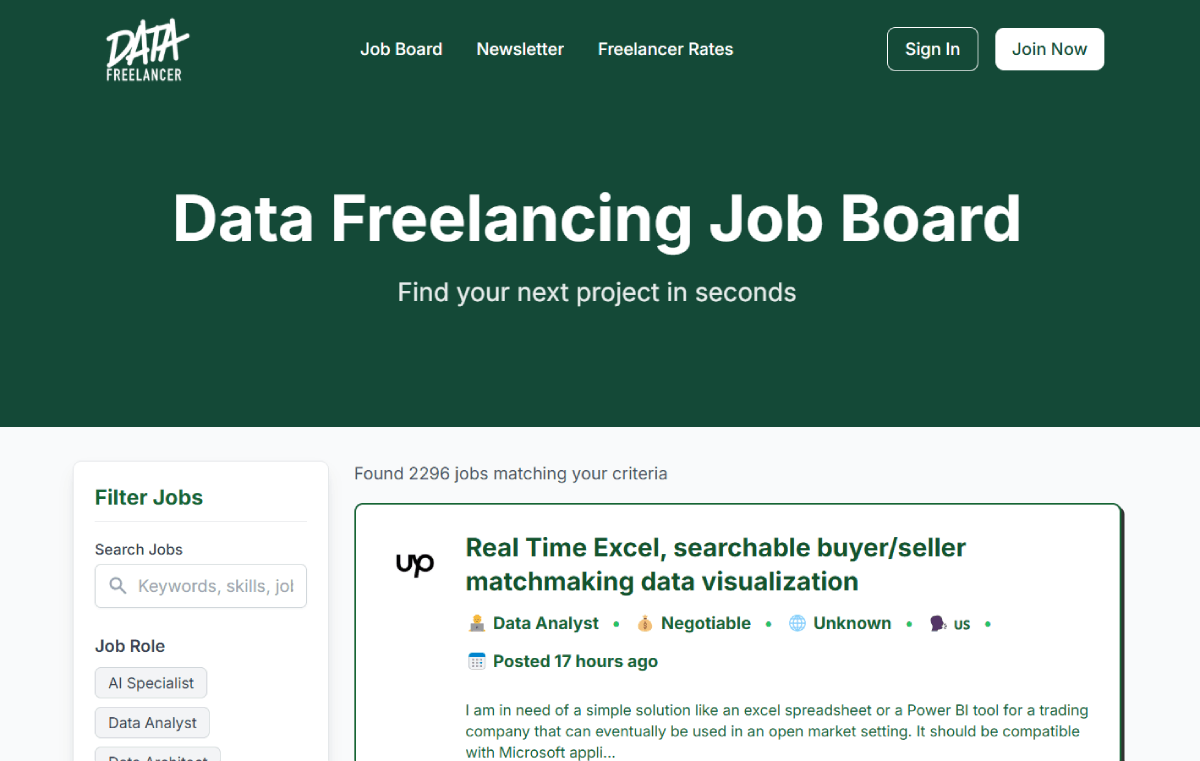Open the Real Time Excel job title link
This screenshot has height=761, width=1200.
(x=716, y=564)
